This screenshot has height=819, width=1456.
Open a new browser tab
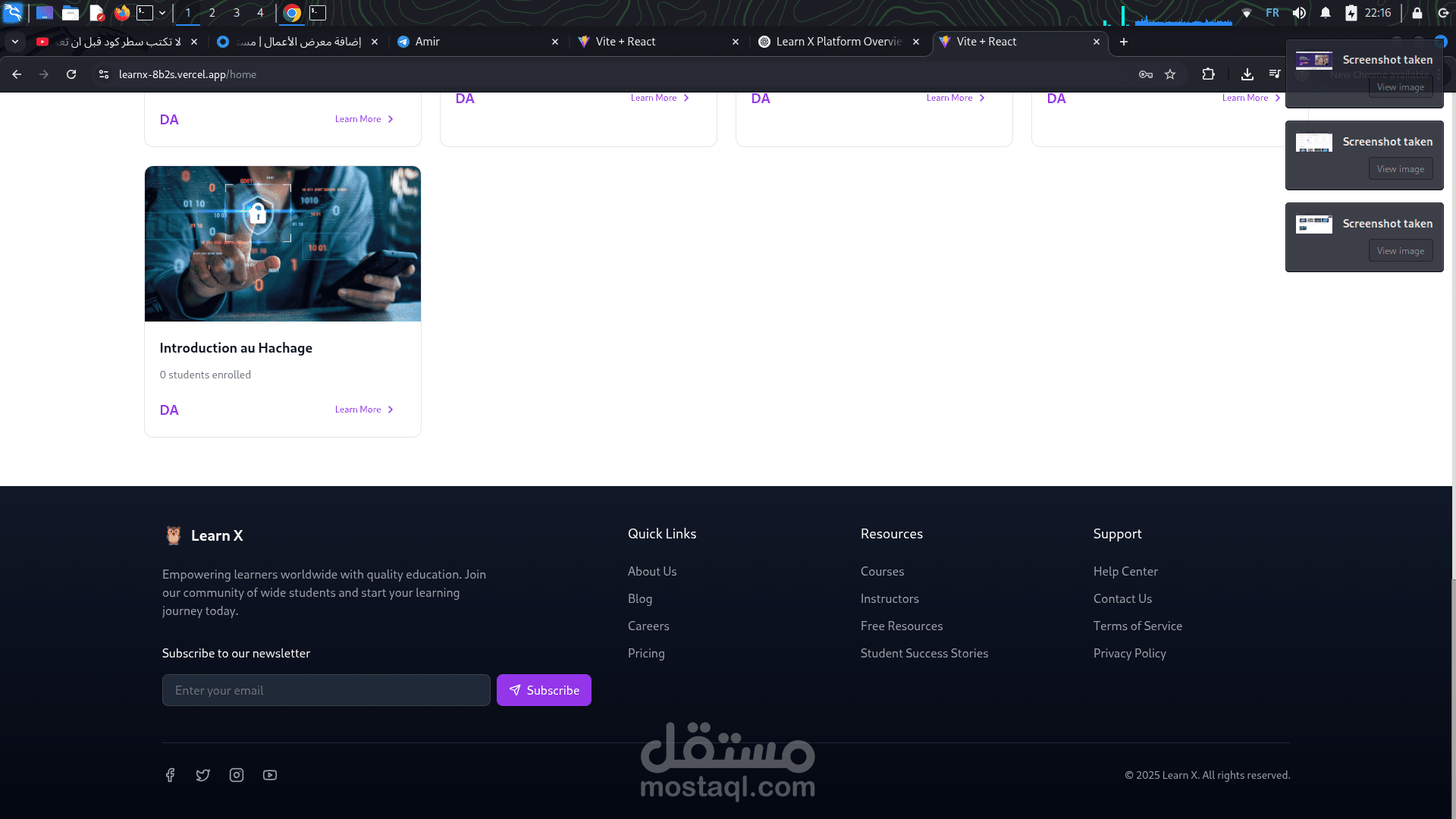click(x=1124, y=42)
